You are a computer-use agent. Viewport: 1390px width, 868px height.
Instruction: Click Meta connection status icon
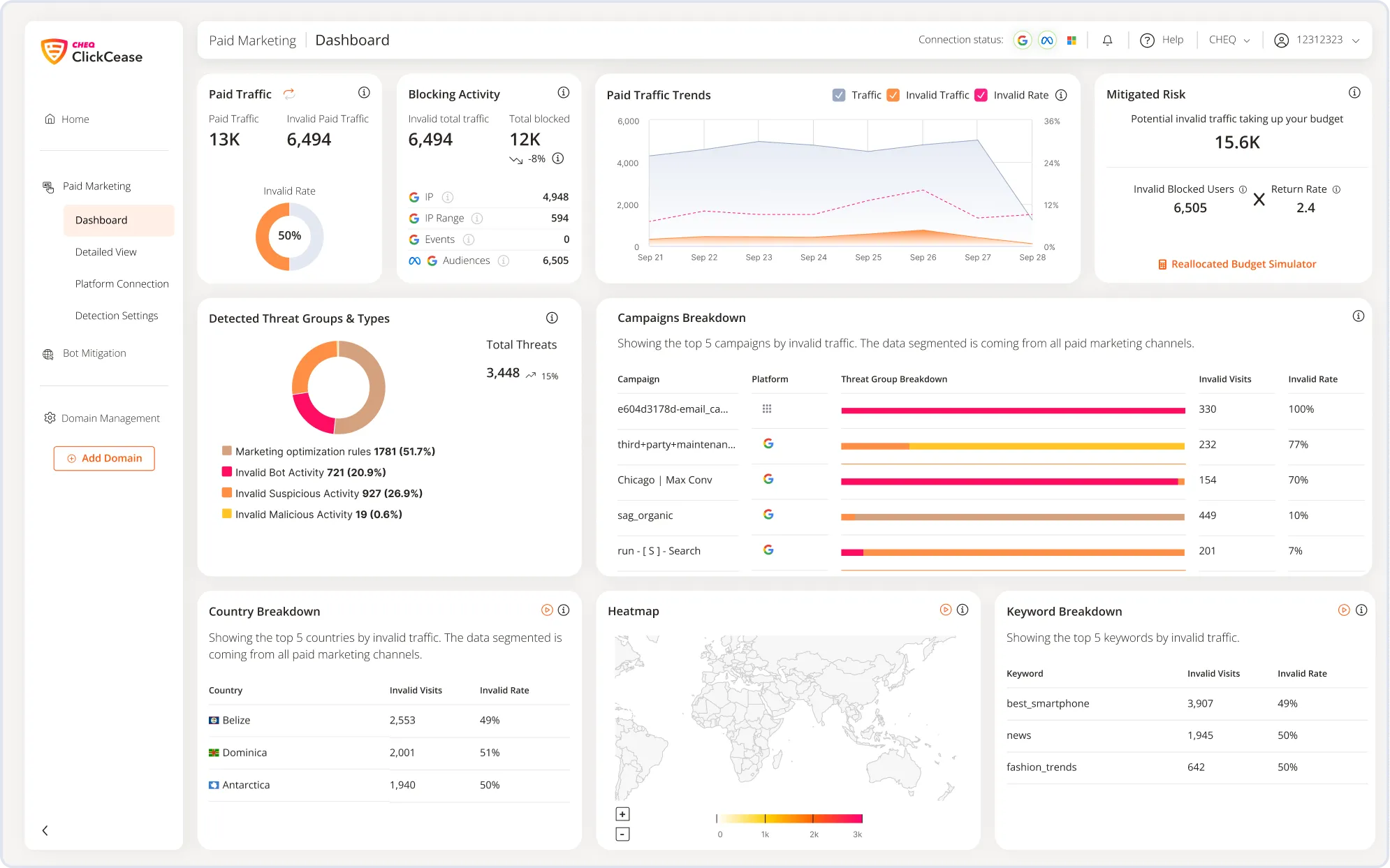pos(1046,41)
